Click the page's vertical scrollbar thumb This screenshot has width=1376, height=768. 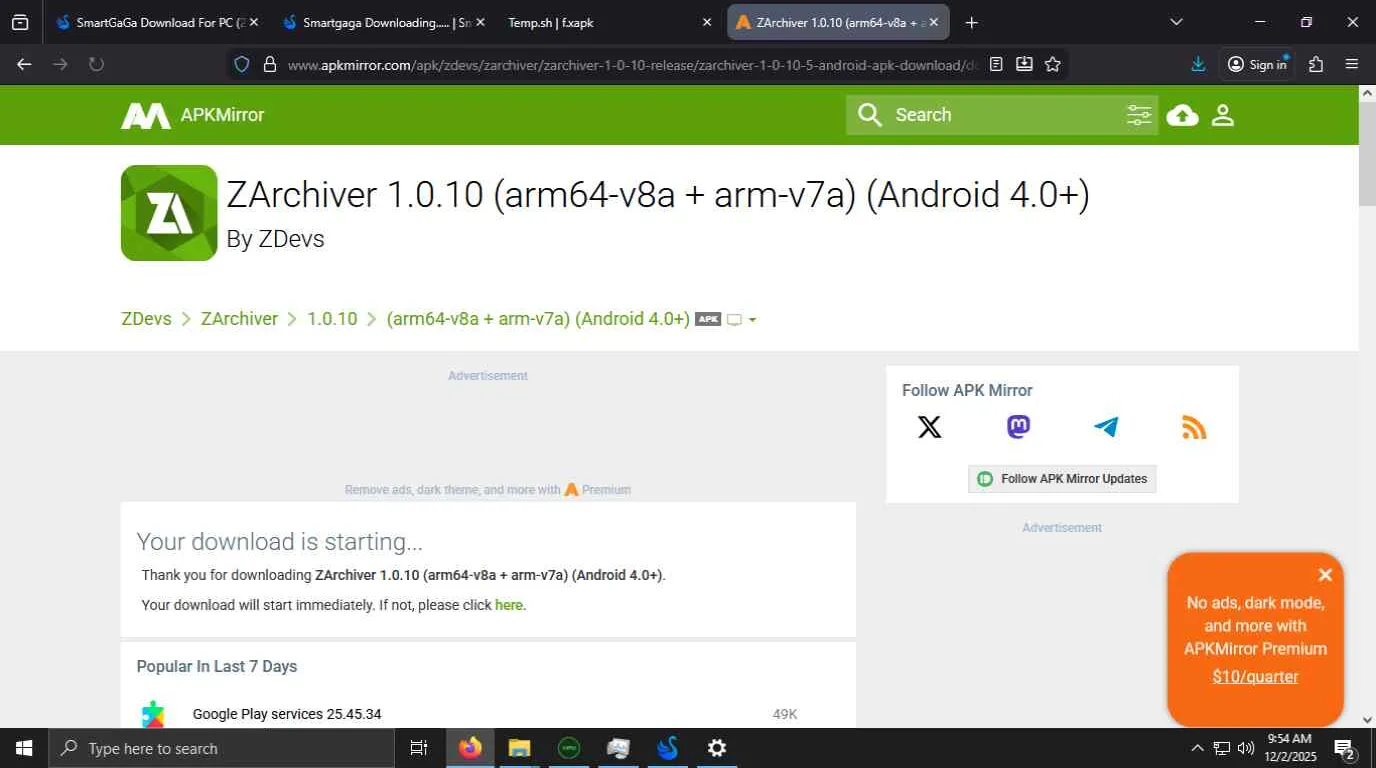coord(1367,152)
